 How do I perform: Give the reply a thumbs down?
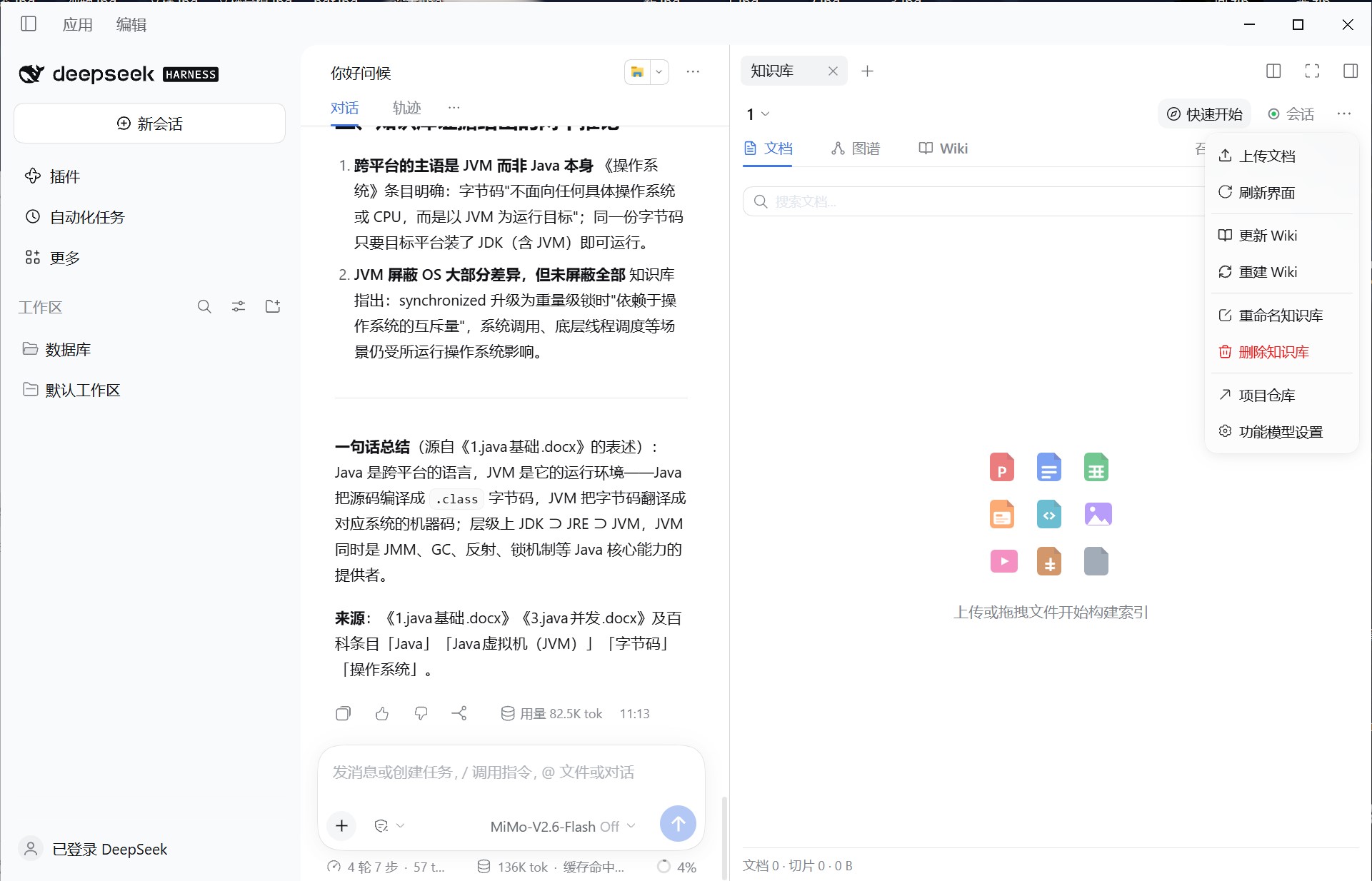tap(421, 713)
